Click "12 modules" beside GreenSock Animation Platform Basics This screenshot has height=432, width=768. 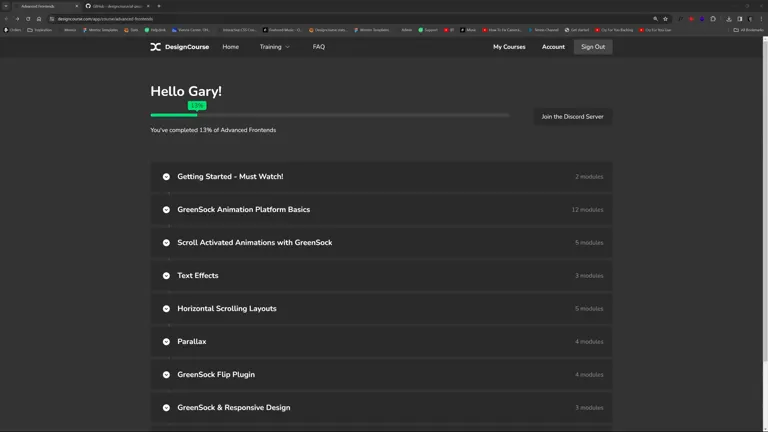(587, 210)
